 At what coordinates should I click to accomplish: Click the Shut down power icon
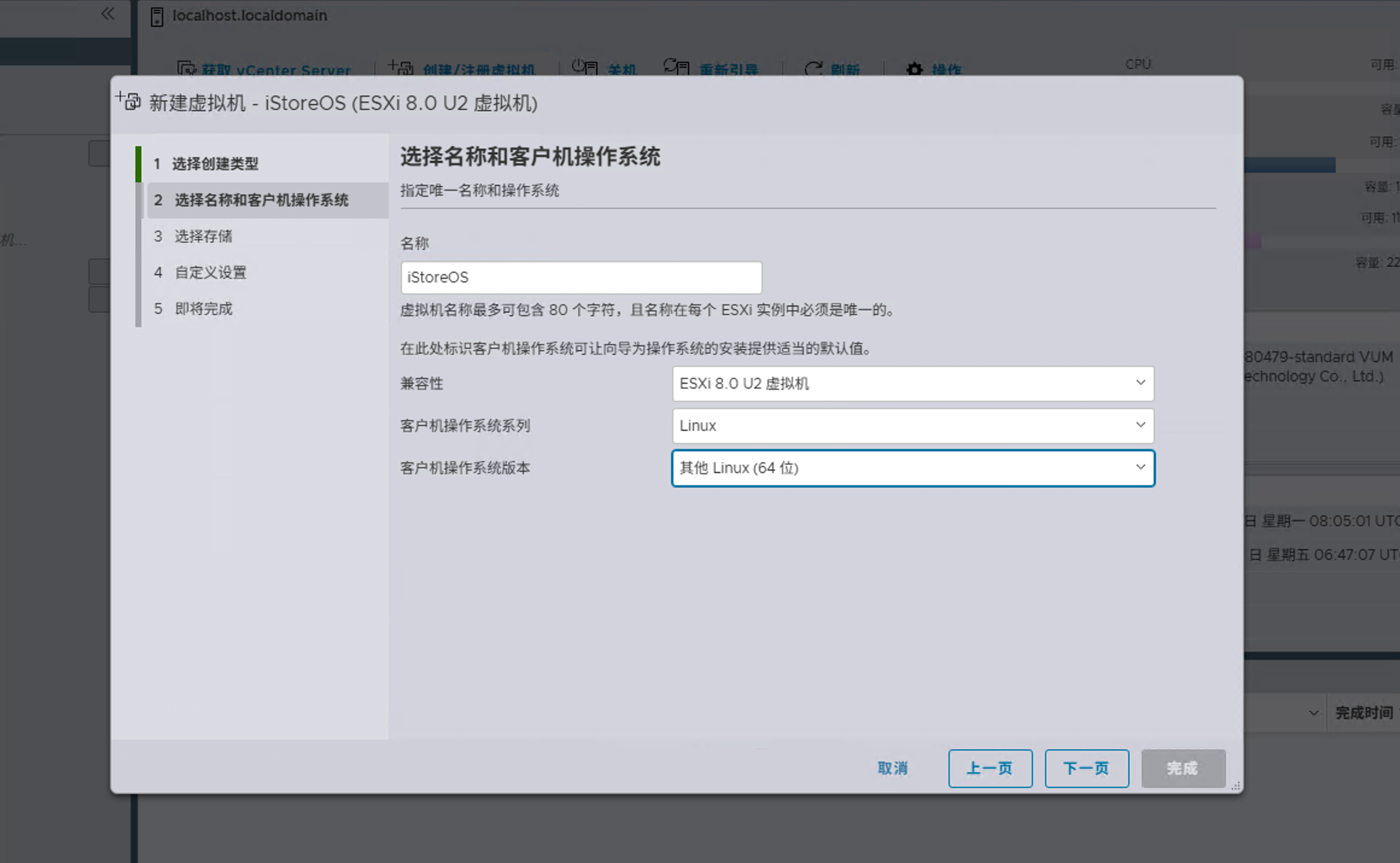(x=584, y=67)
